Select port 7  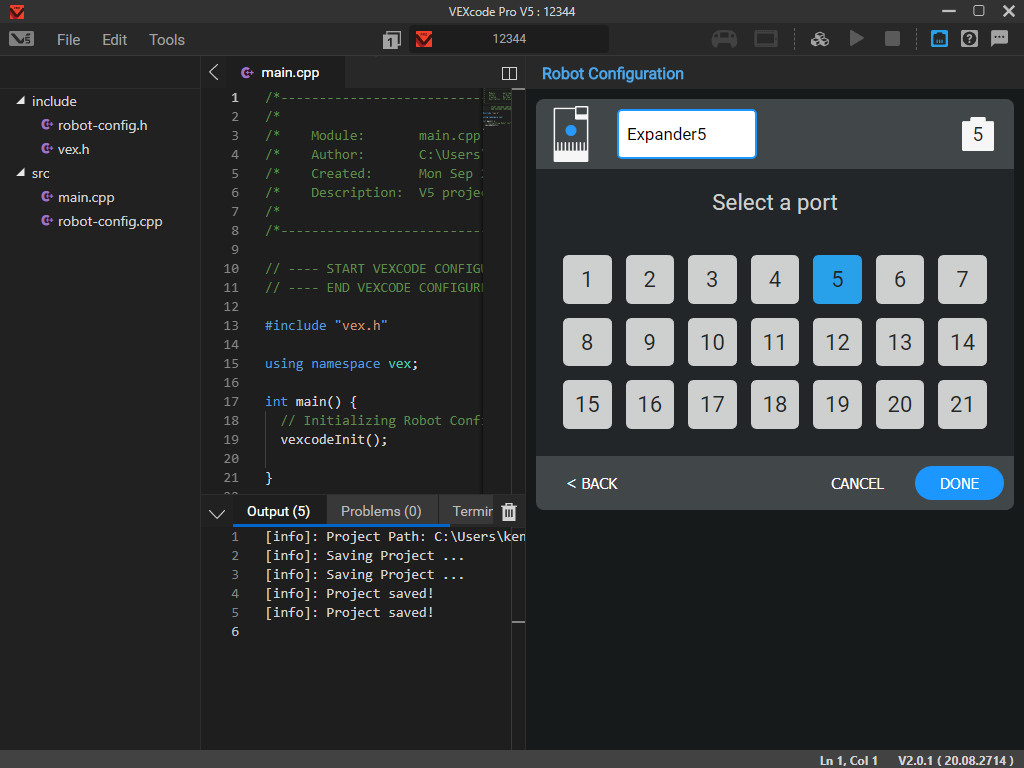pyautogui.click(x=962, y=280)
